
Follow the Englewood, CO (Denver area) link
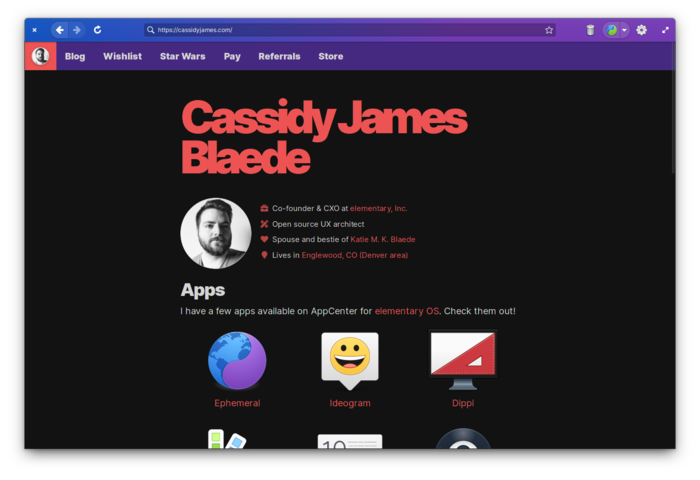point(354,255)
